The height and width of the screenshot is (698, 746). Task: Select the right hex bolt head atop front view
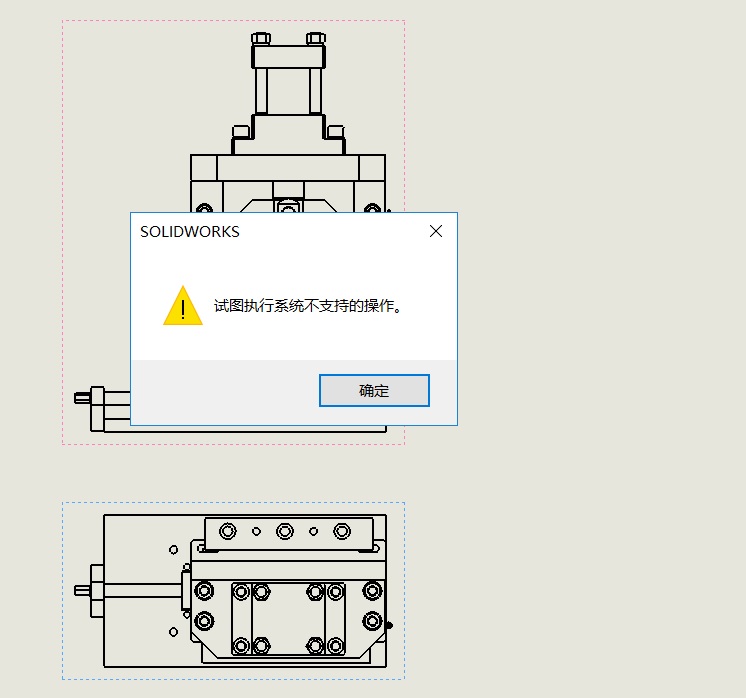pyautogui.click(x=316, y=38)
